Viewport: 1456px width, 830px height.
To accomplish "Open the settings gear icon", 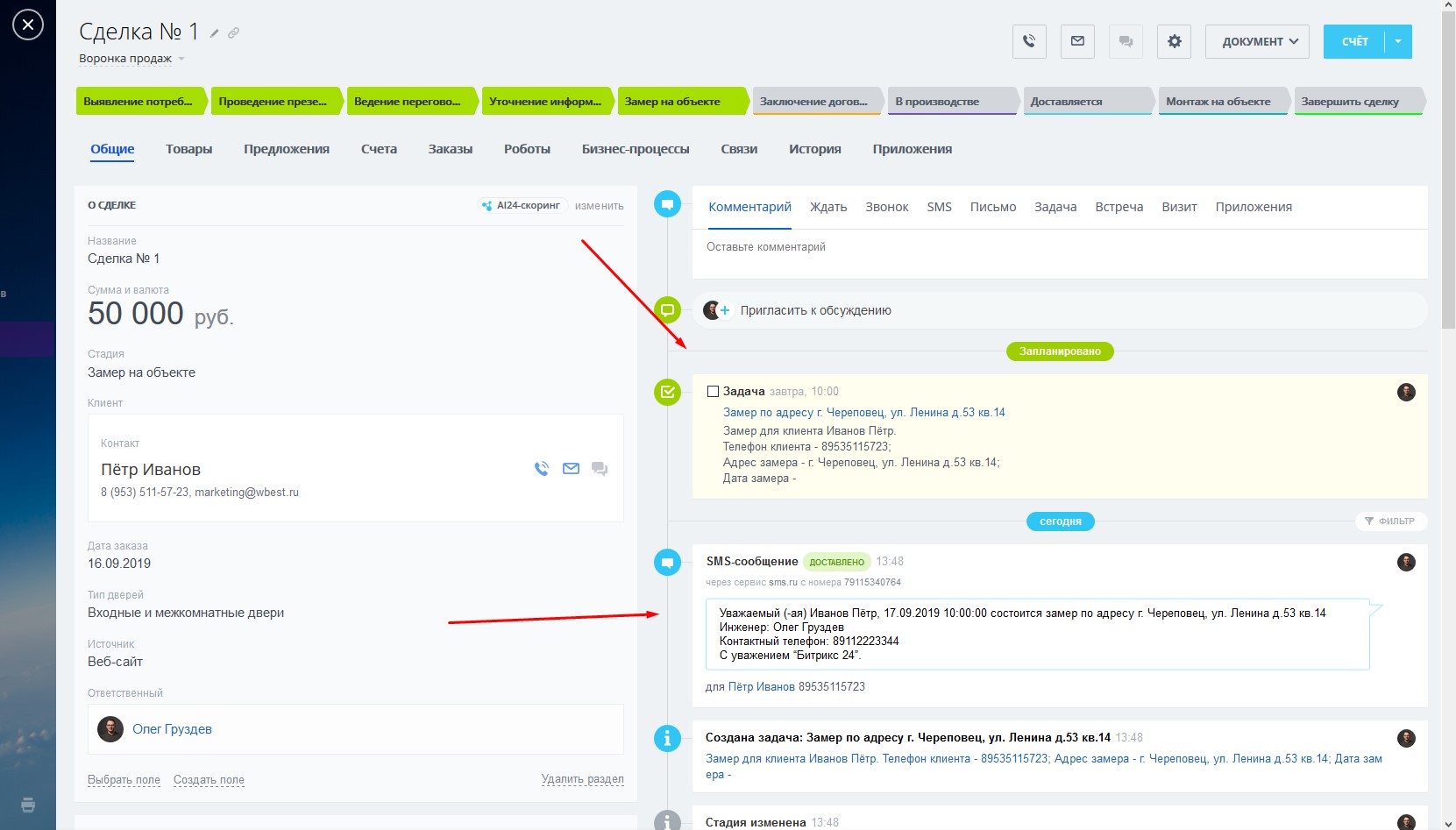I will click(x=1174, y=41).
